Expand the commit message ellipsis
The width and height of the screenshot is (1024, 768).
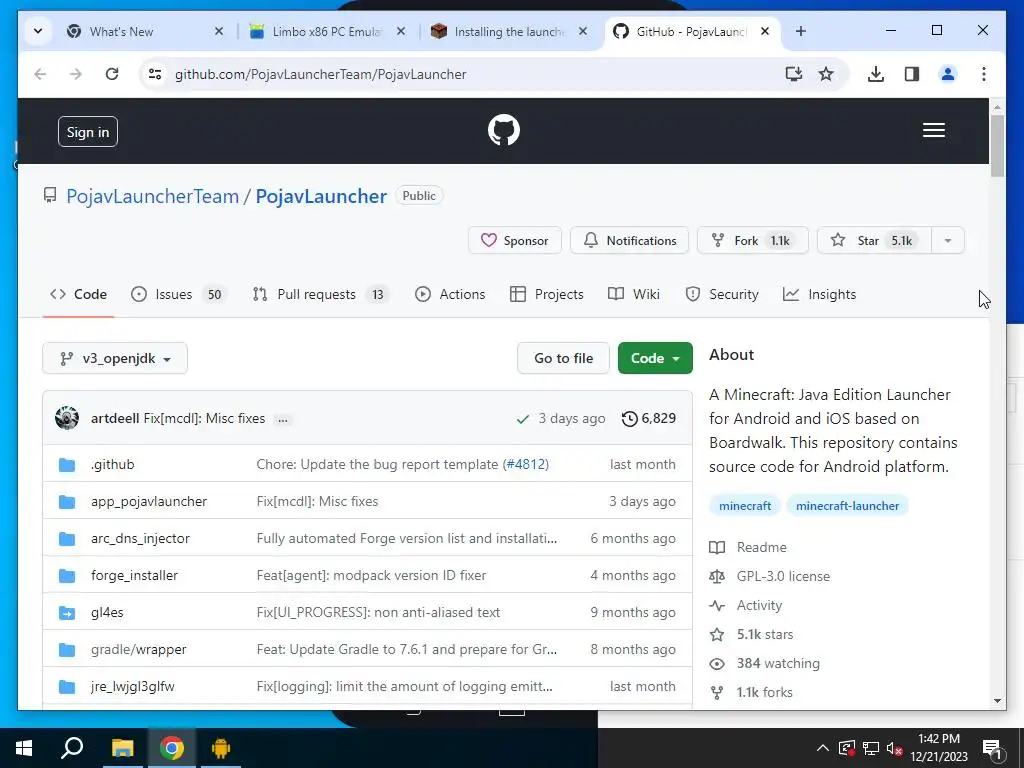[282, 419]
